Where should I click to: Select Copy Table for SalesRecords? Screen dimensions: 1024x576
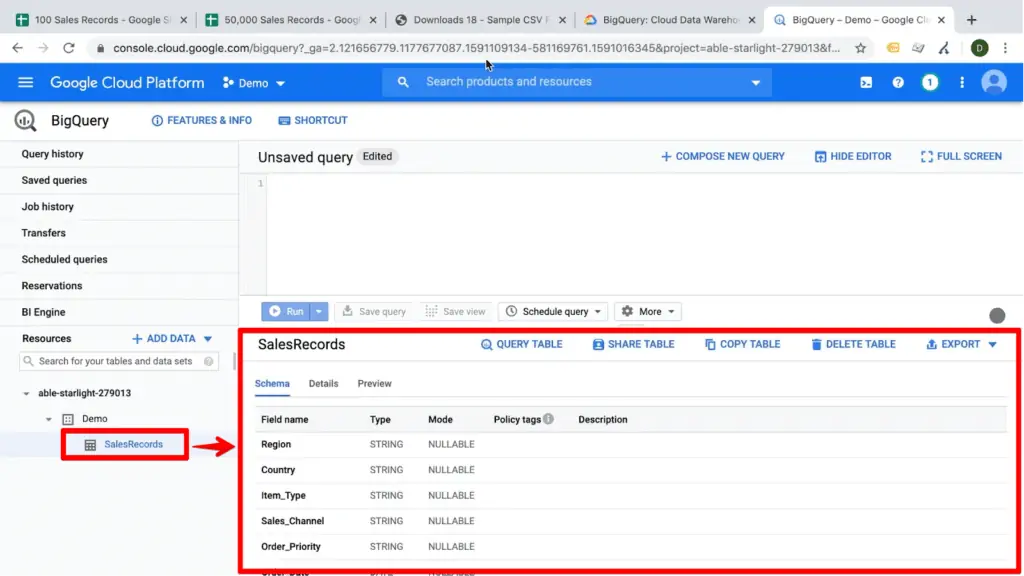point(742,344)
